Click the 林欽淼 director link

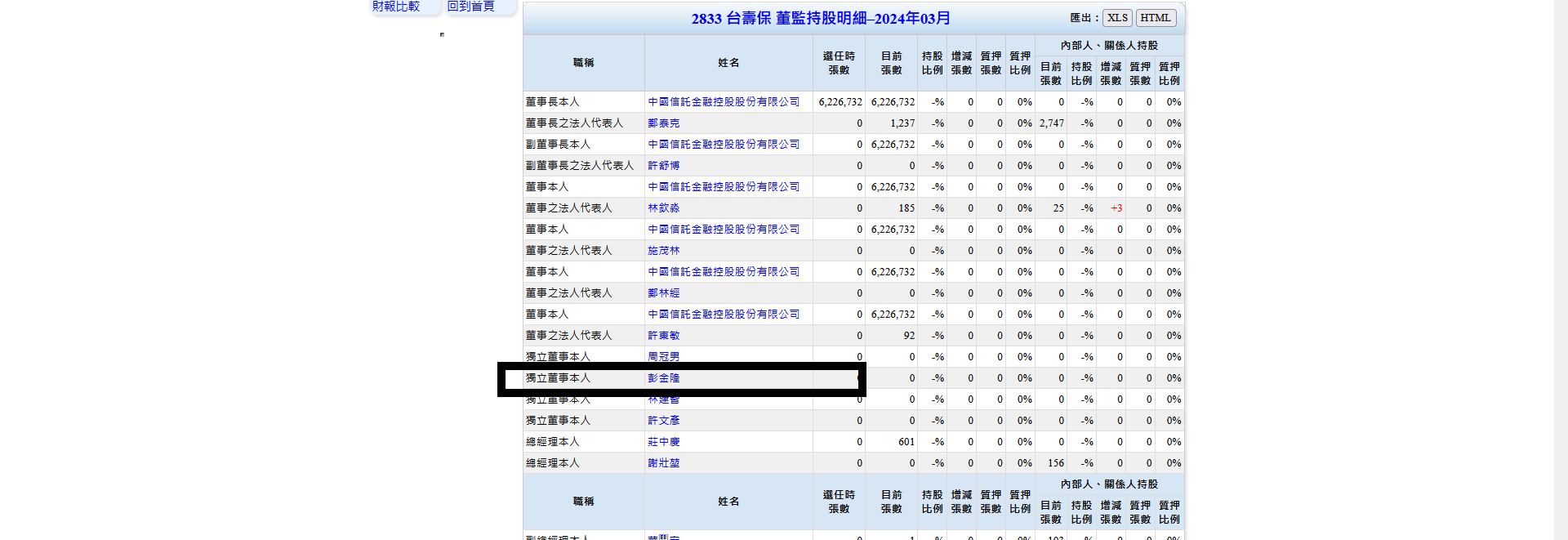click(x=663, y=208)
